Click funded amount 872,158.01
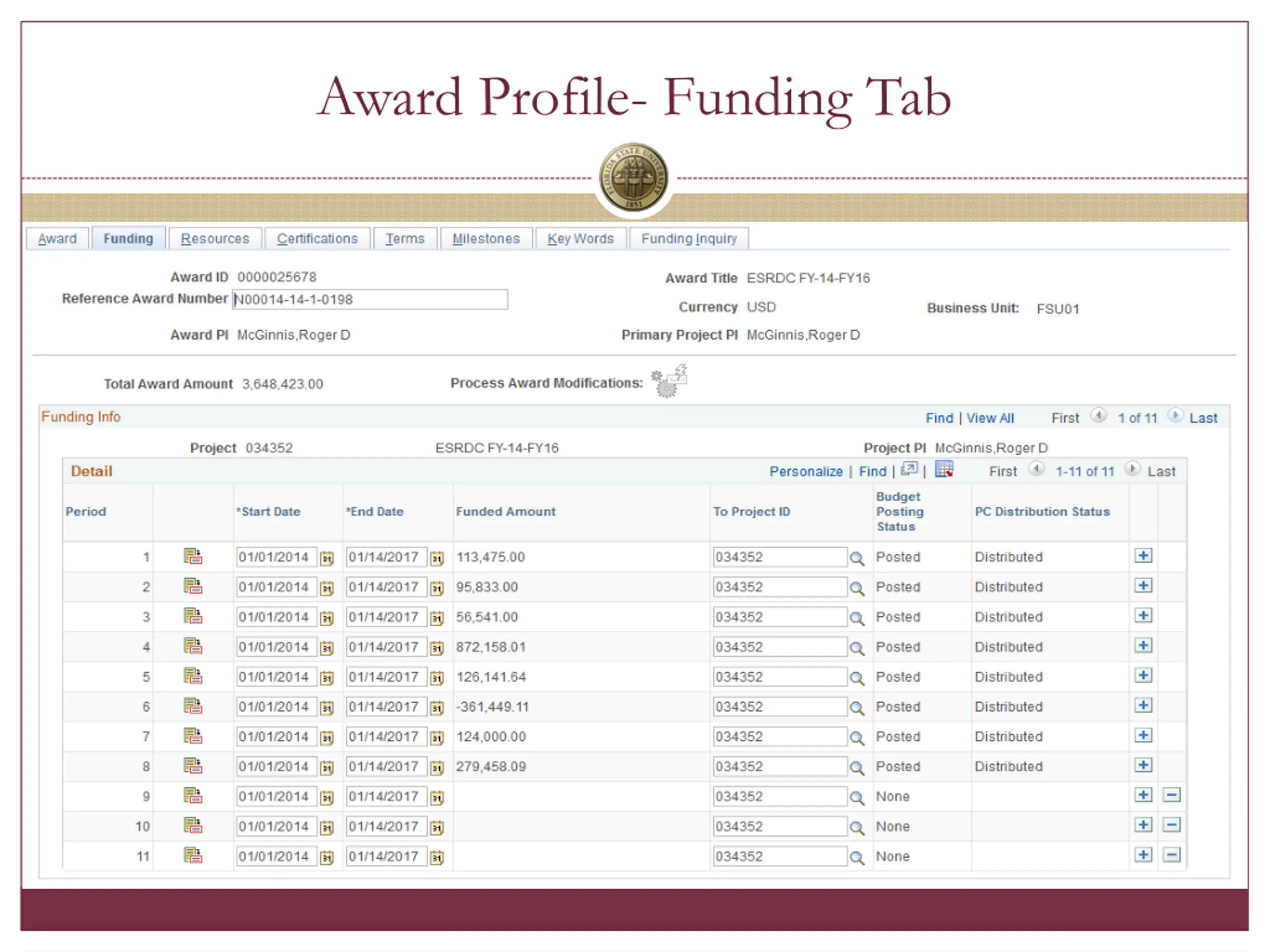This screenshot has height=952, width=1270. pyautogui.click(x=491, y=647)
